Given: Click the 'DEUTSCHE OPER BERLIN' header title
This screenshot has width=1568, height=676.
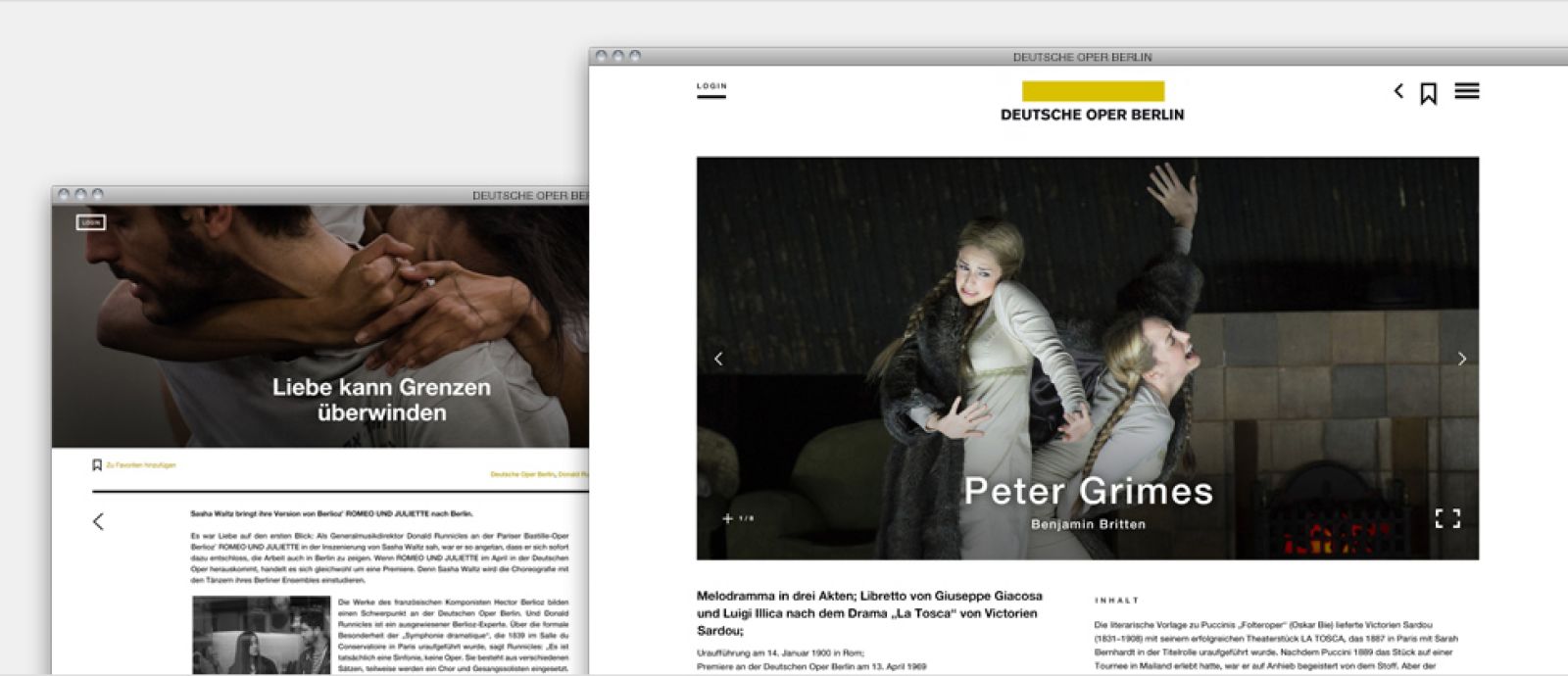Looking at the screenshot, I should point(1092,115).
